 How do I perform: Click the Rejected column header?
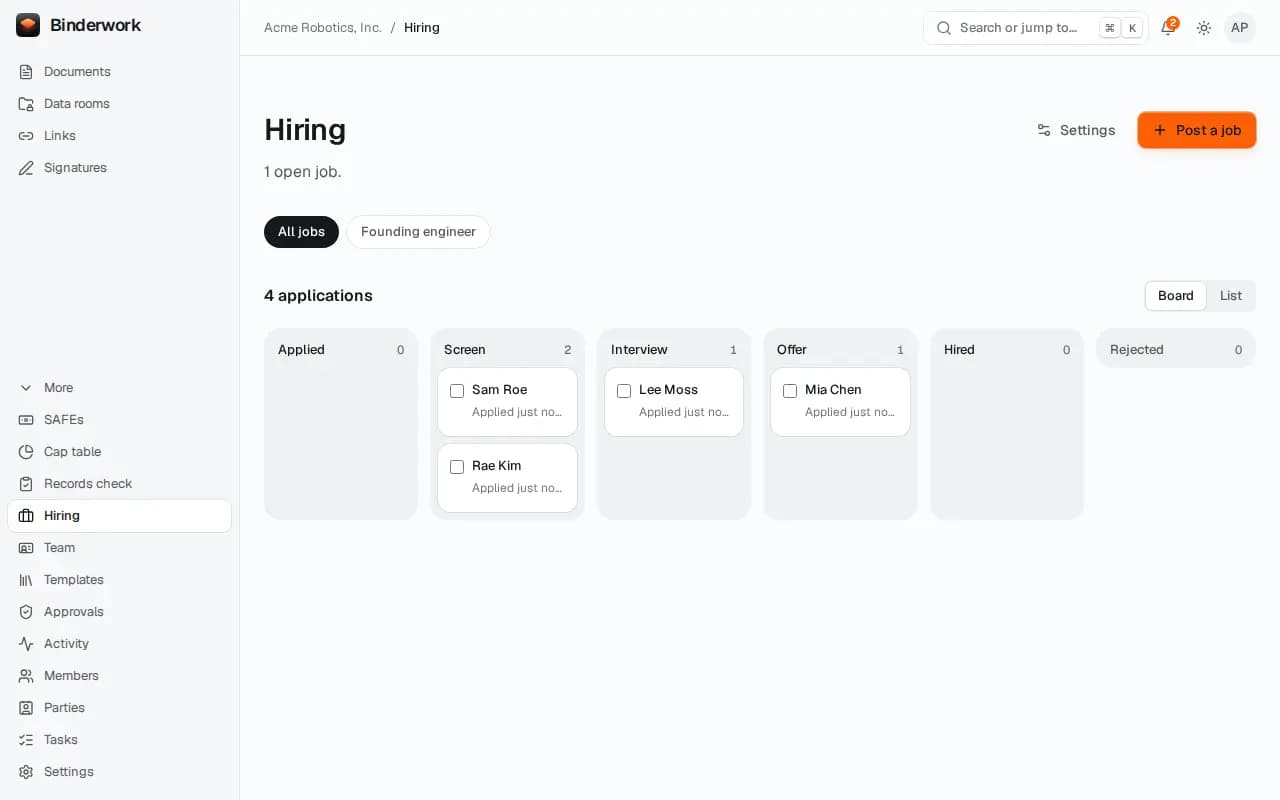tap(1176, 350)
